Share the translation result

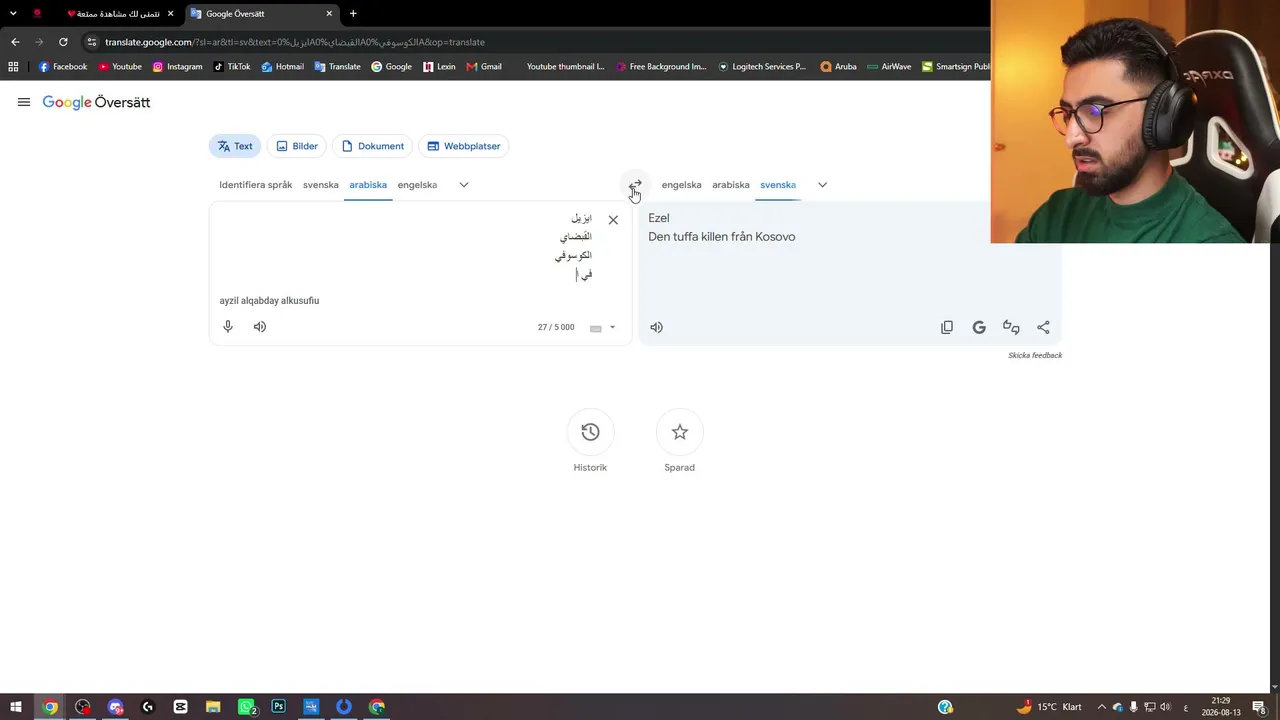pyautogui.click(x=1043, y=327)
